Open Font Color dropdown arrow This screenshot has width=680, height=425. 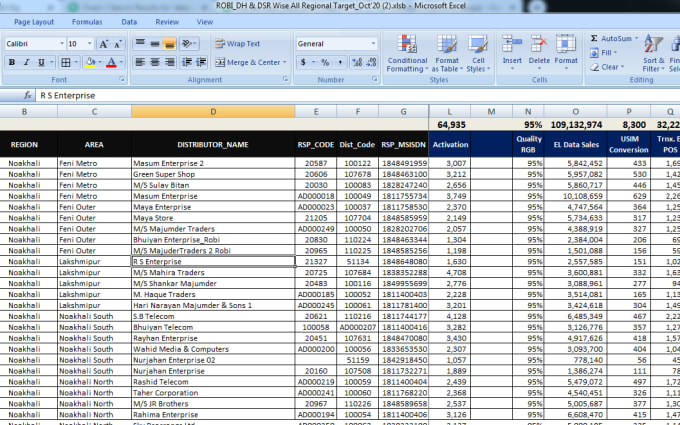click(121, 62)
